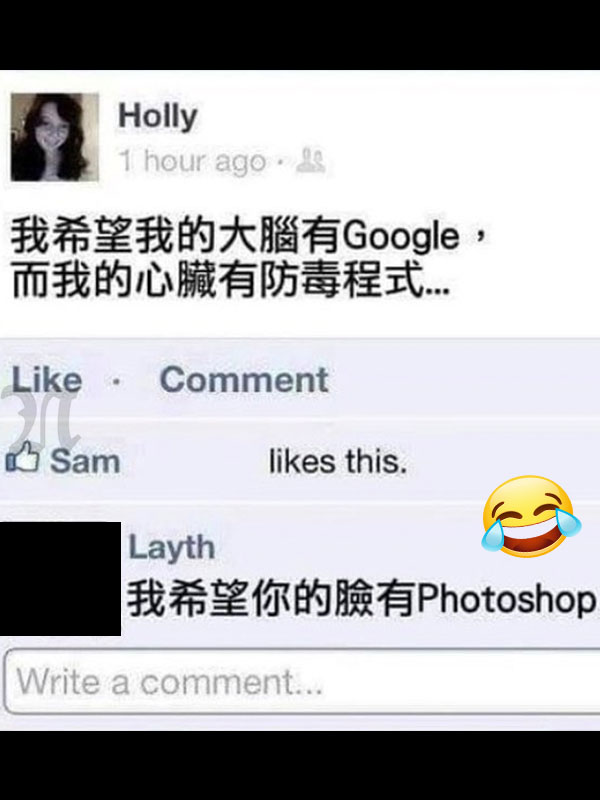Click the first line of Holly's post
The width and height of the screenshot is (600, 800).
tap(250, 236)
